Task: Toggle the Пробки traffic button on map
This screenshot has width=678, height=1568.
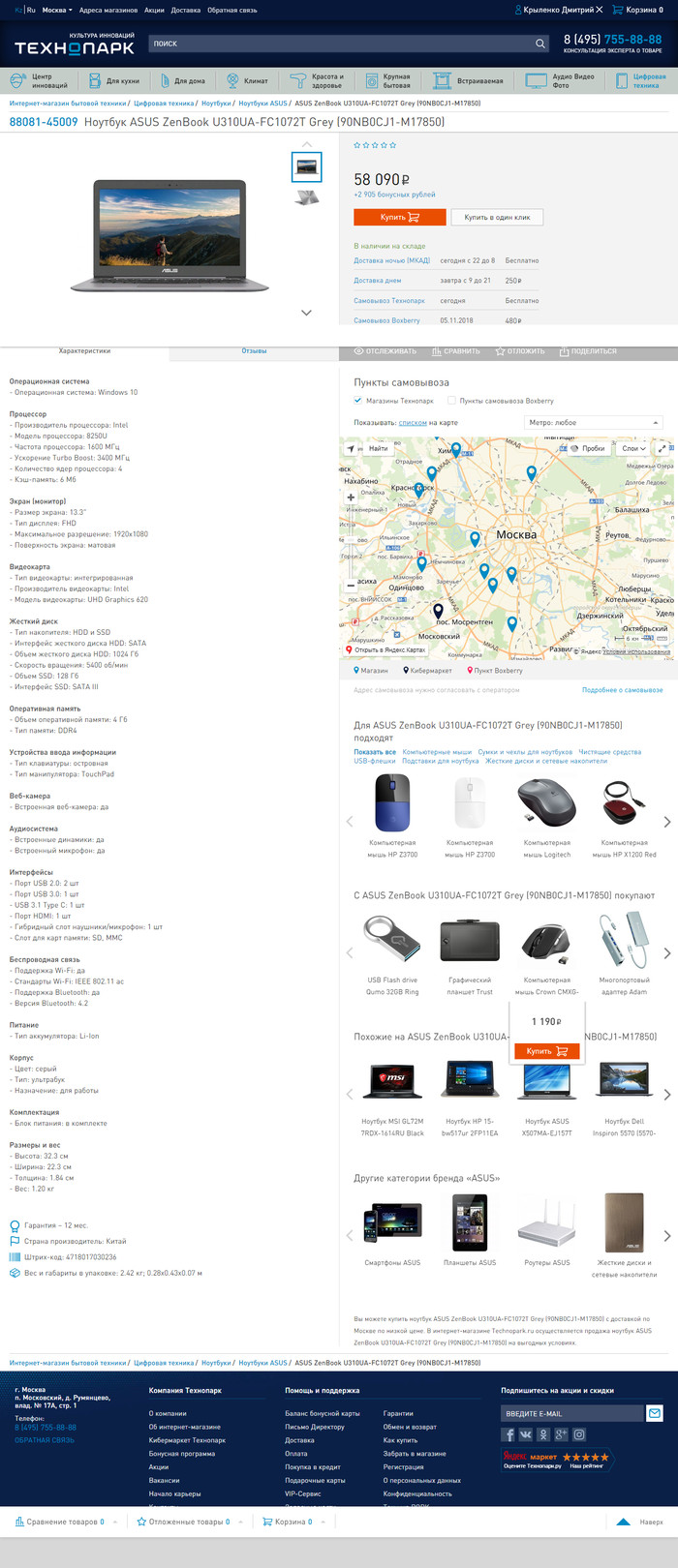Action: (x=587, y=449)
